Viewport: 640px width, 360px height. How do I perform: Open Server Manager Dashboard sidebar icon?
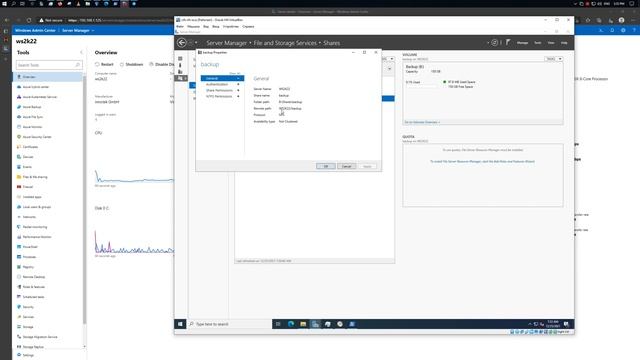pyautogui.click(x=180, y=58)
